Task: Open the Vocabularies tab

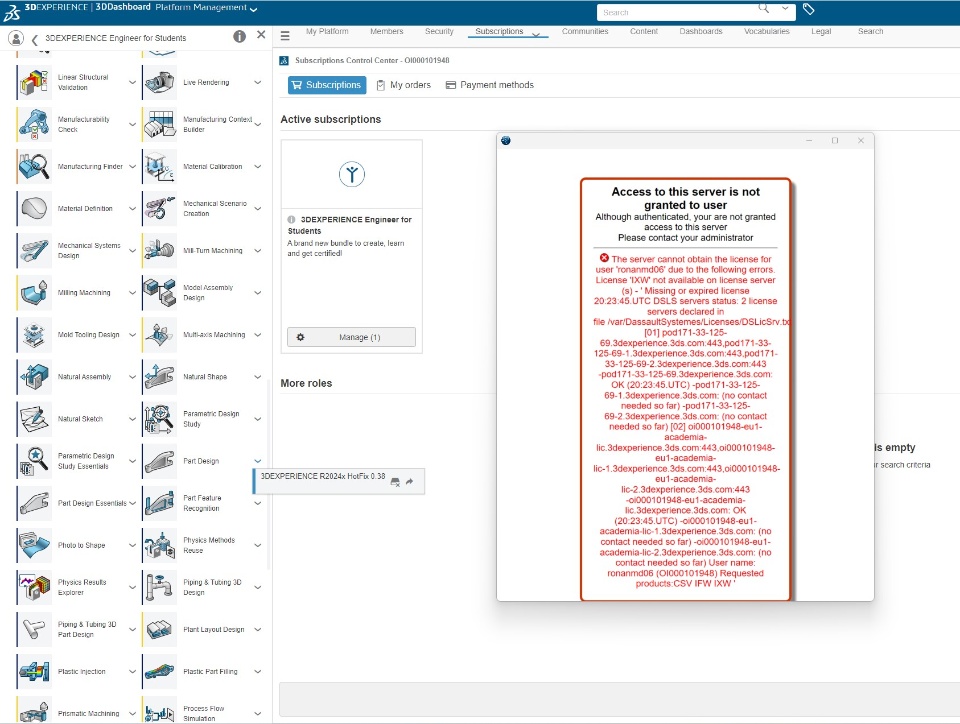Action: (x=767, y=31)
